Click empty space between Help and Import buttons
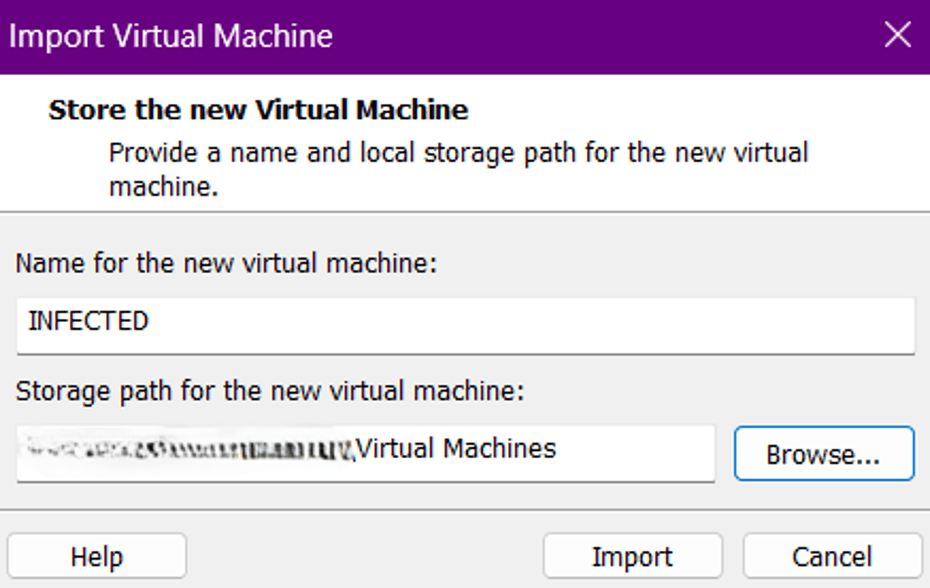This screenshot has height=588, width=930. point(365,556)
